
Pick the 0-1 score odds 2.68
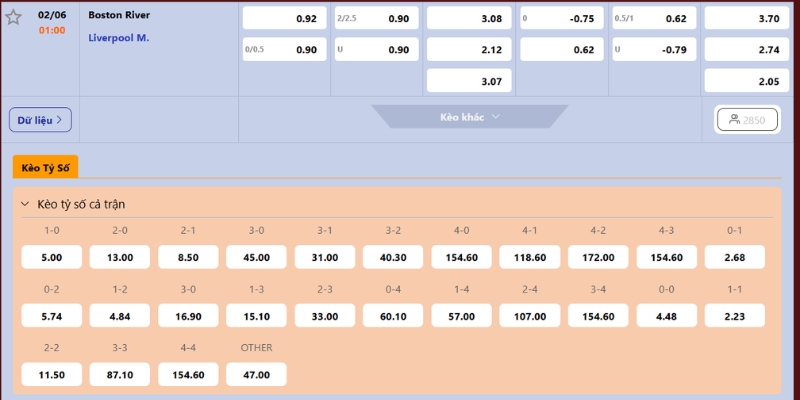(735, 257)
